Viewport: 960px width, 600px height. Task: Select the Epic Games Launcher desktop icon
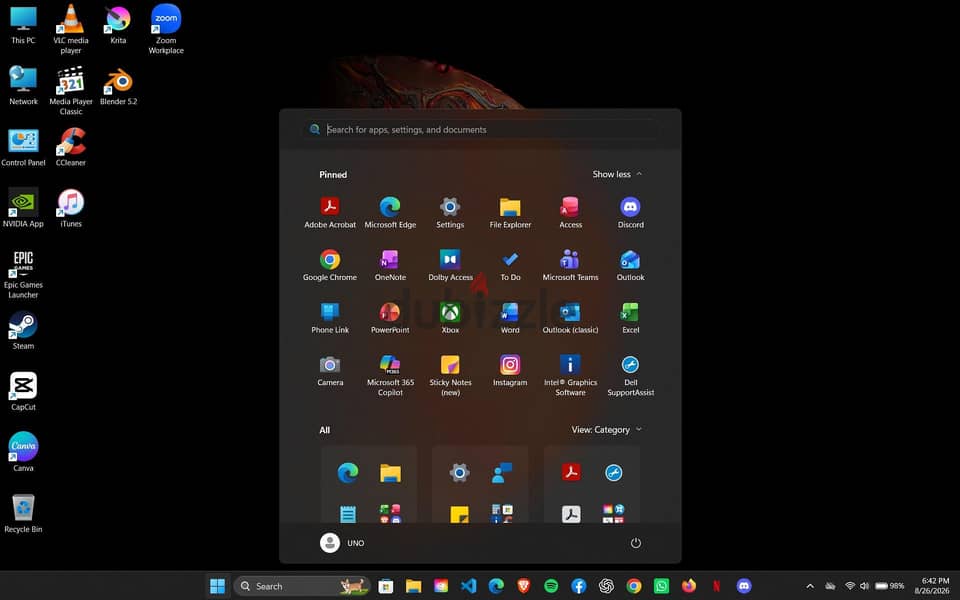pos(23,274)
